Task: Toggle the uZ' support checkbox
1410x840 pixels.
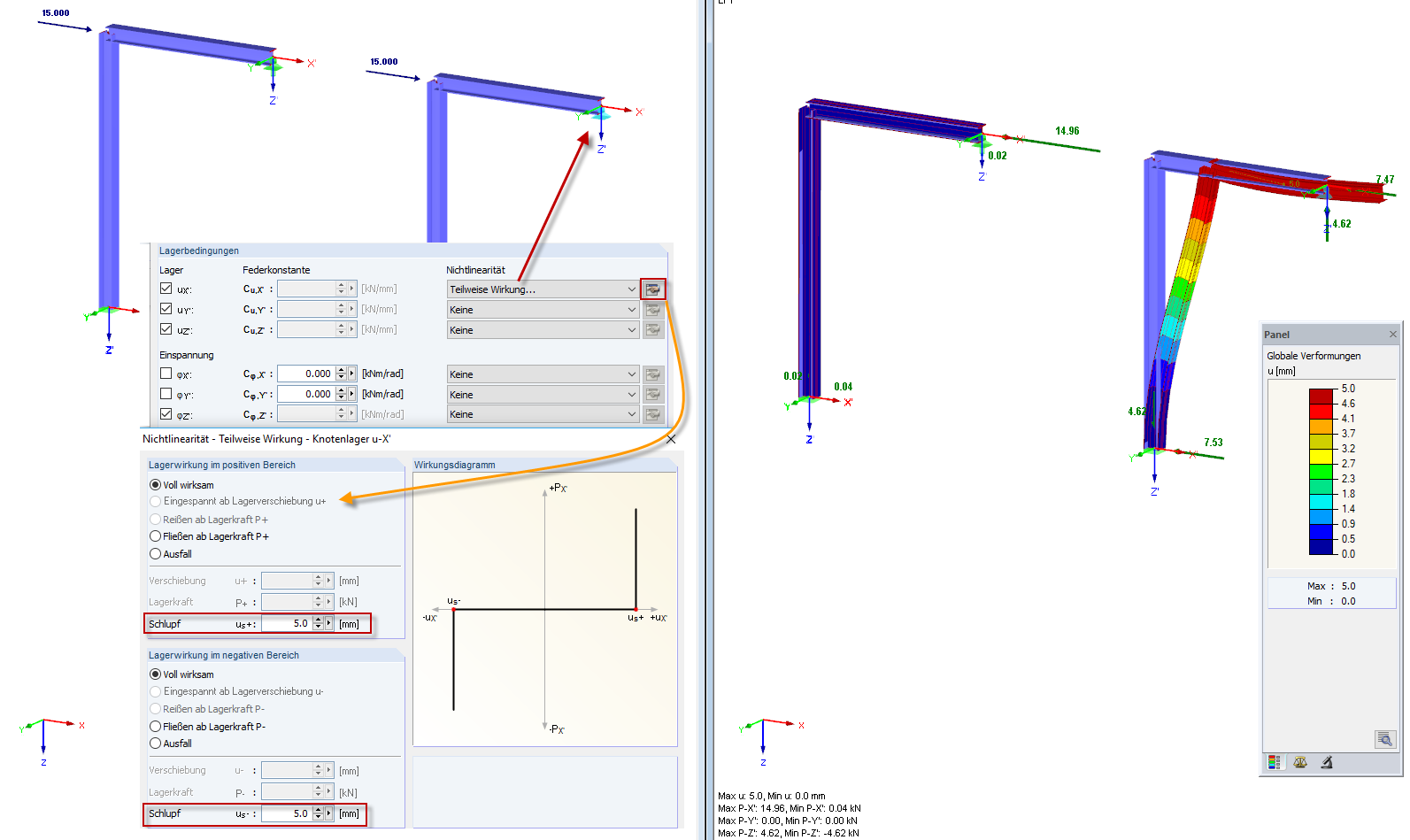Action: point(166,329)
